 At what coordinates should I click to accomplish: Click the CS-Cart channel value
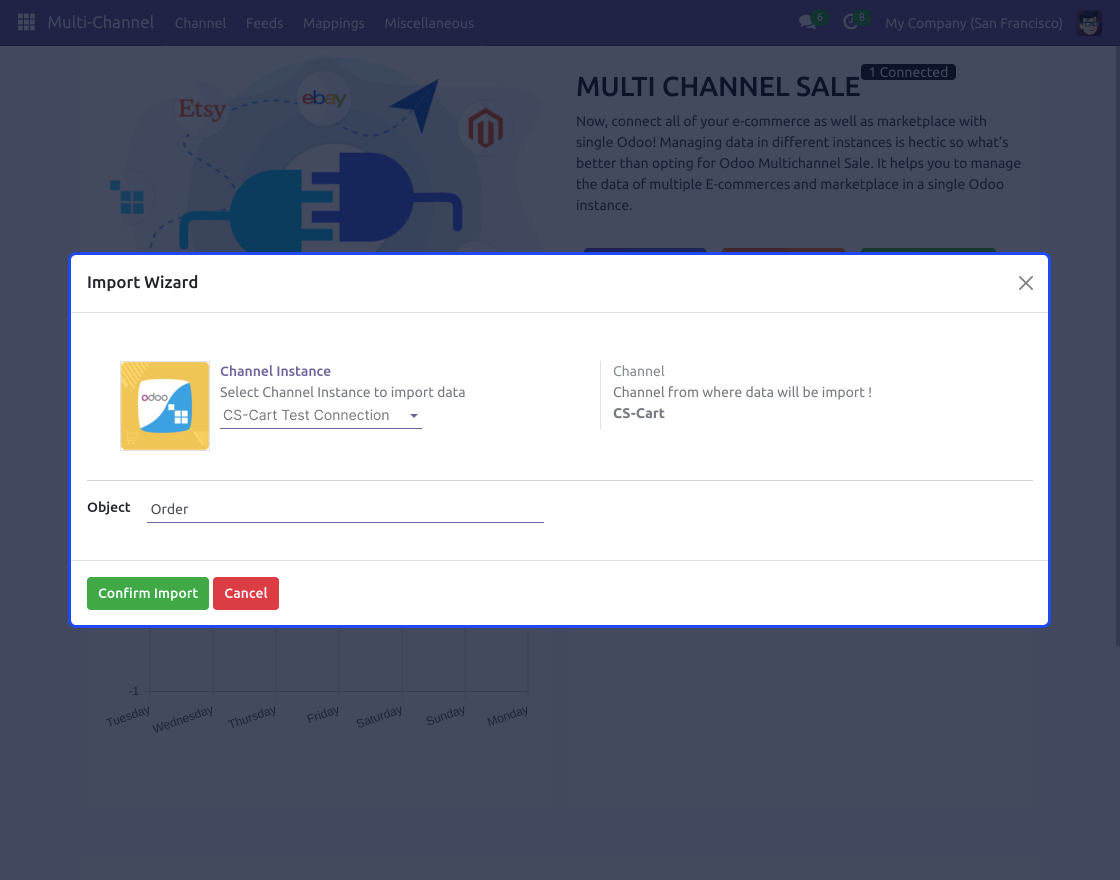pos(639,413)
